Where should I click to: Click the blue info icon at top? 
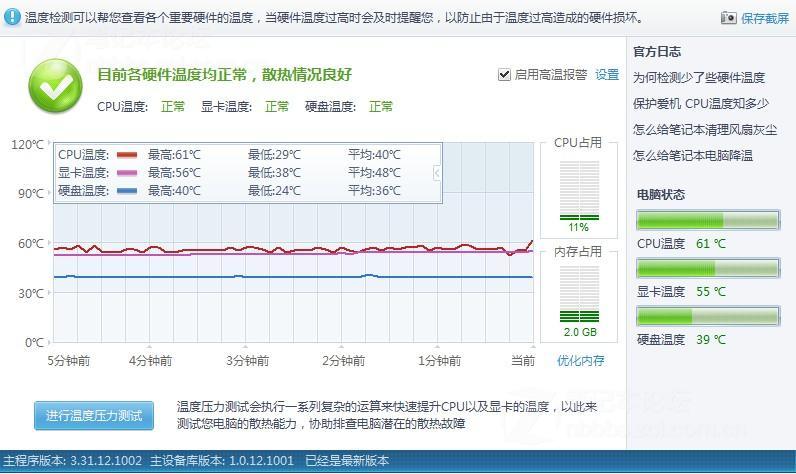pos(11,17)
